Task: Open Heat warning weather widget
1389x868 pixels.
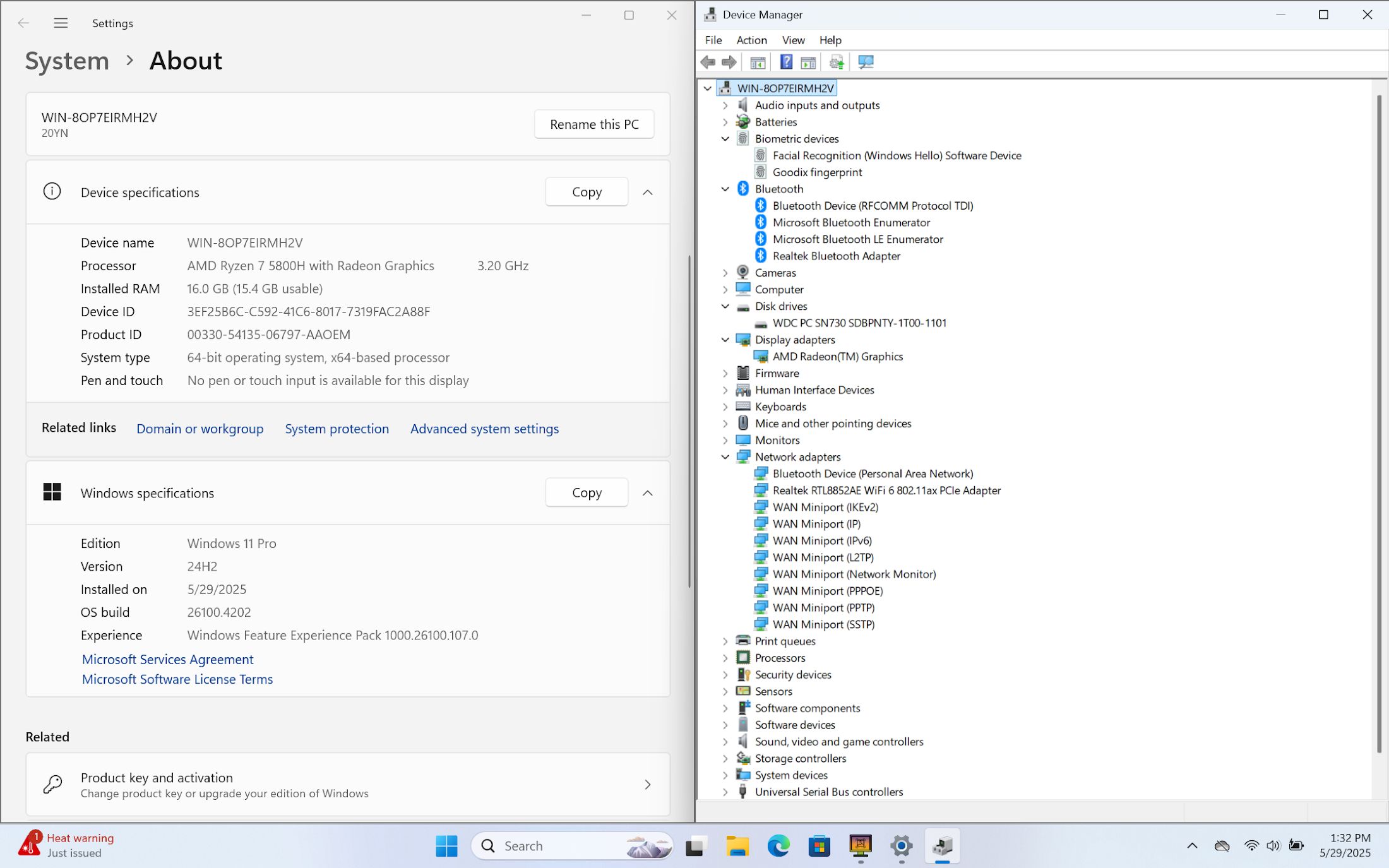Action: (x=66, y=845)
